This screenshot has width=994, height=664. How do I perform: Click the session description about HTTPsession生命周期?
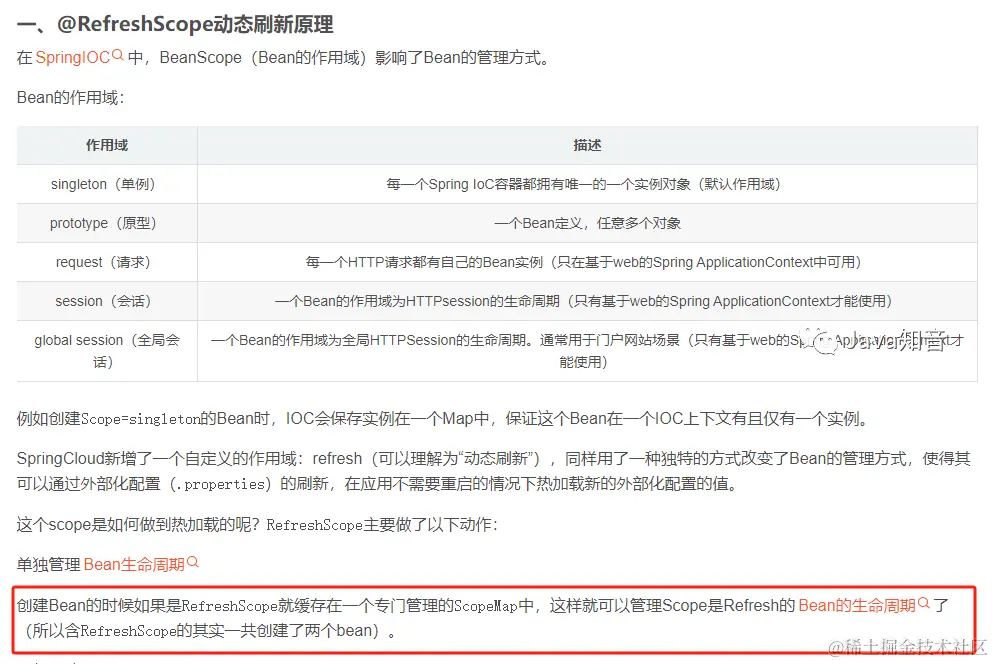pyautogui.click(x=587, y=301)
